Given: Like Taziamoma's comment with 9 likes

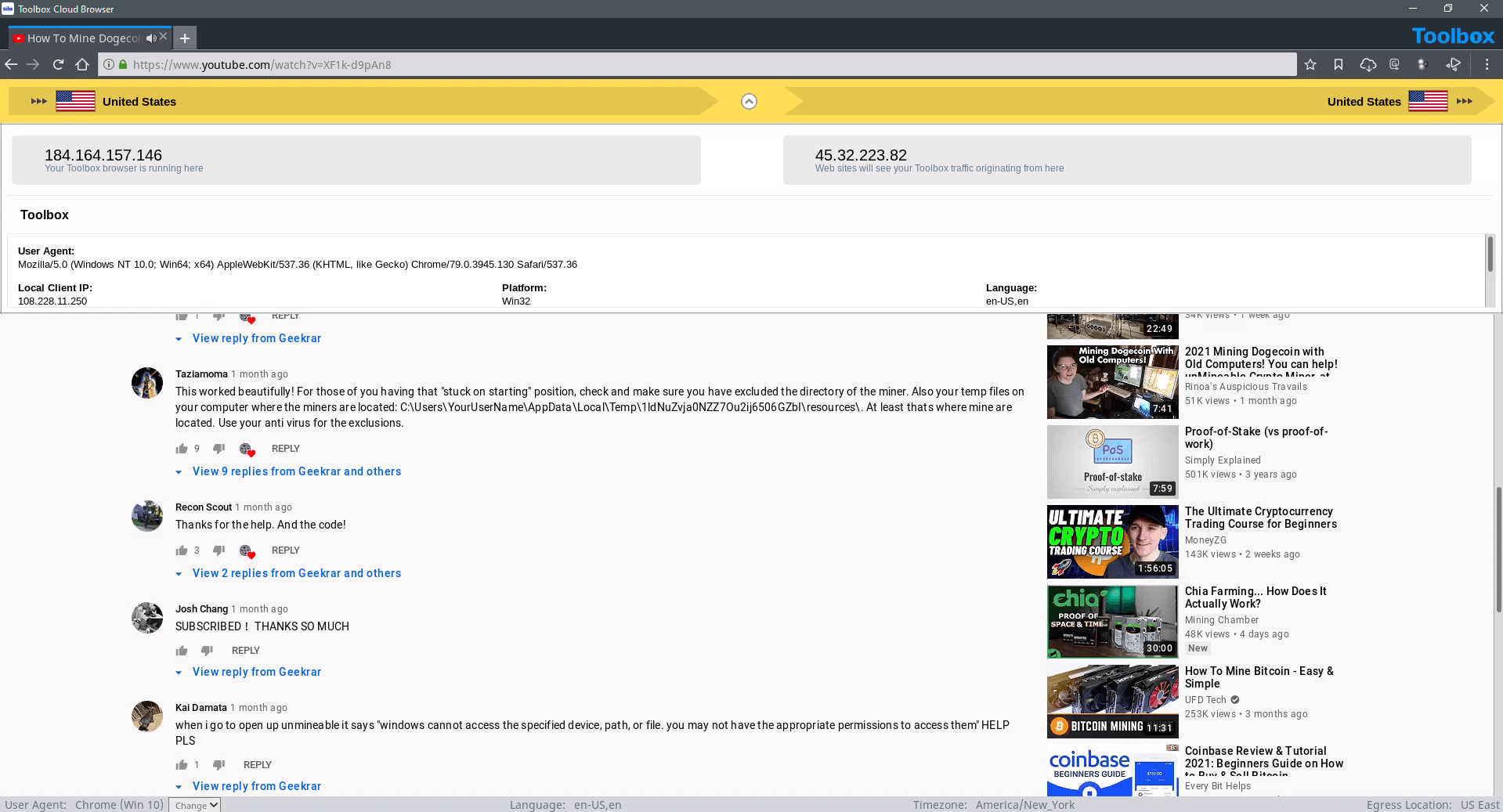Looking at the screenshot, I should [x=182, y=449].
